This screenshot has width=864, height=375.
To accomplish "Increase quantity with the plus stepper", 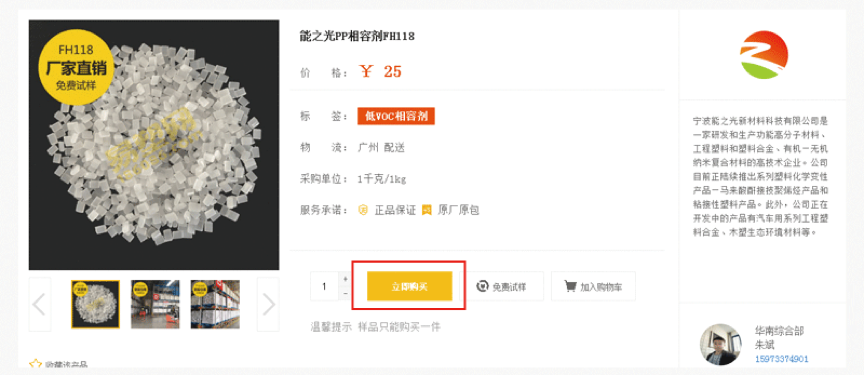I will tap(345, 279).
